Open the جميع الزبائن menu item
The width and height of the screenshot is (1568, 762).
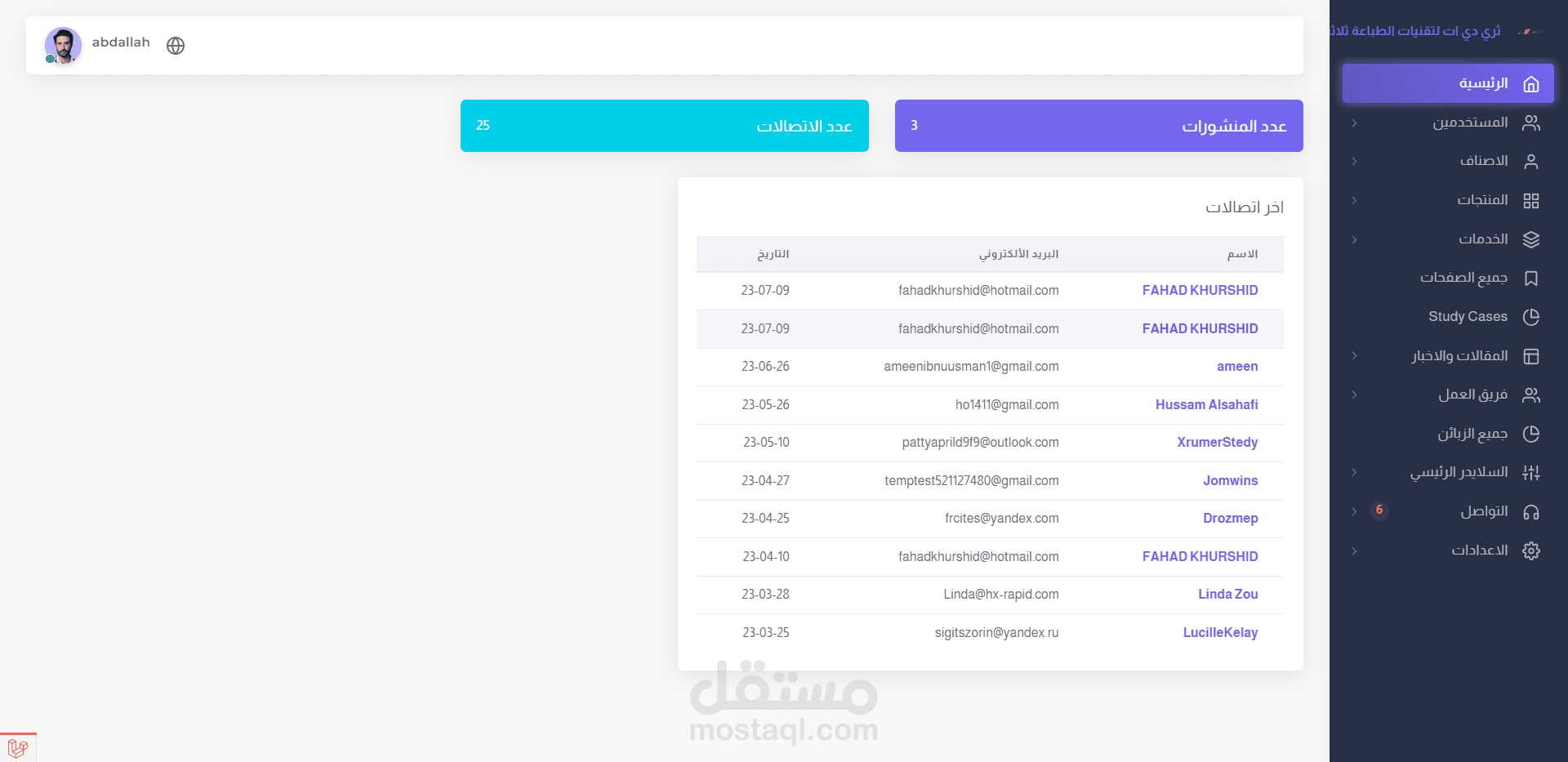(x=1448, y=434)
